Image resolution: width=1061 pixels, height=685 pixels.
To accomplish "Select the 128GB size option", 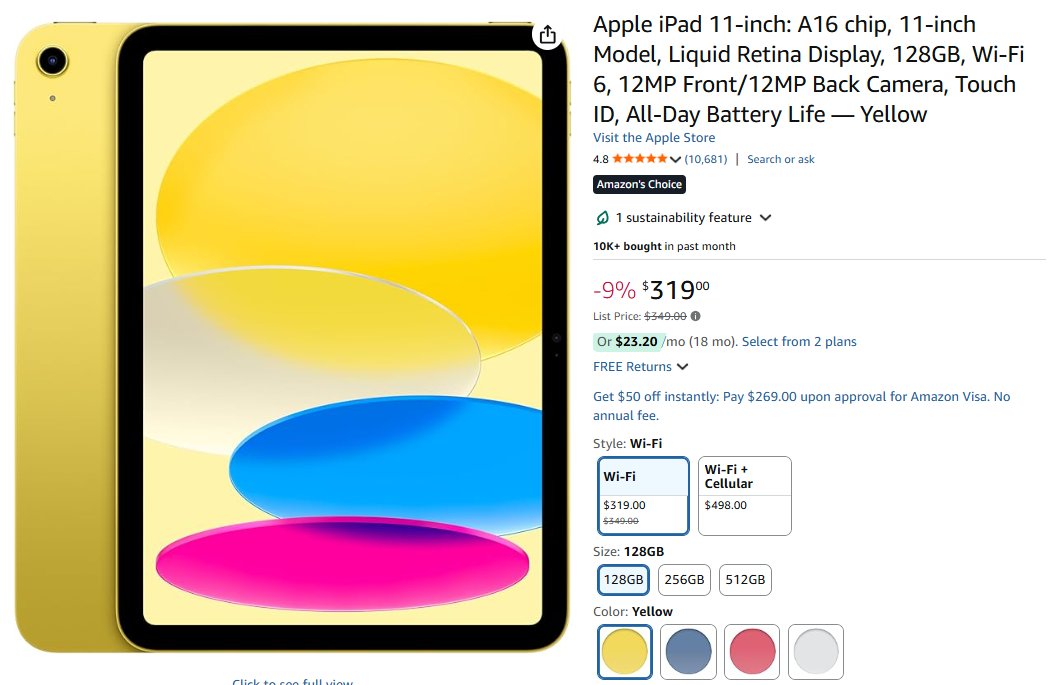I will 624,579.
